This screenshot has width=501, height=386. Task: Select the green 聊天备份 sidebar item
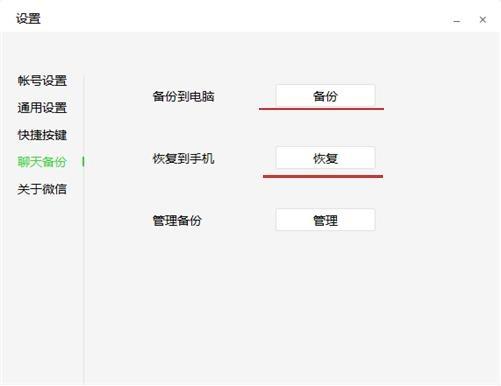pos(42,162)
